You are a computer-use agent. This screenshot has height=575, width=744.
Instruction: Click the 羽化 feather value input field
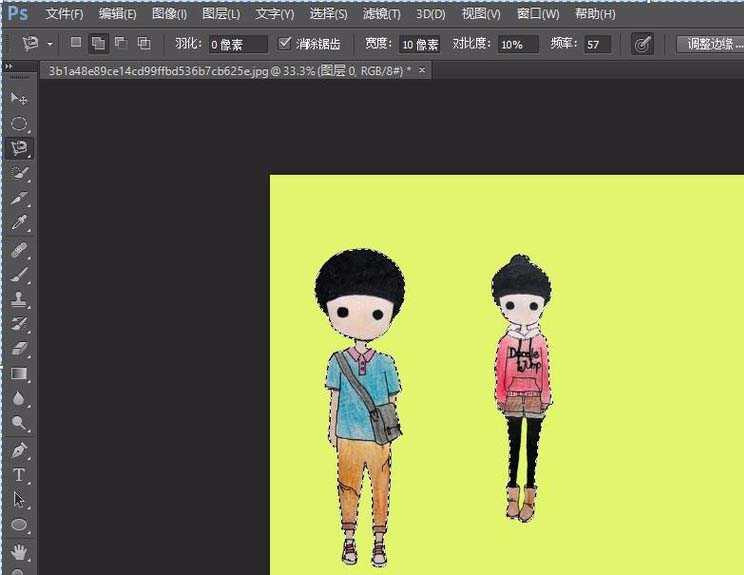point(237,45)
